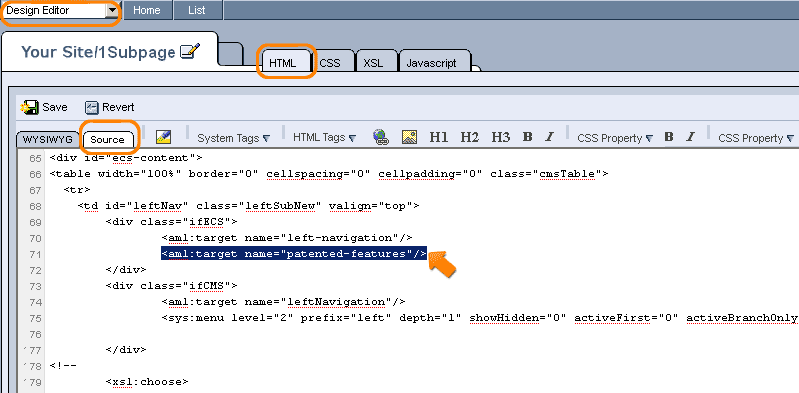Open the Javascript tab
The image size is (799, 393).
tap(432, 63)
